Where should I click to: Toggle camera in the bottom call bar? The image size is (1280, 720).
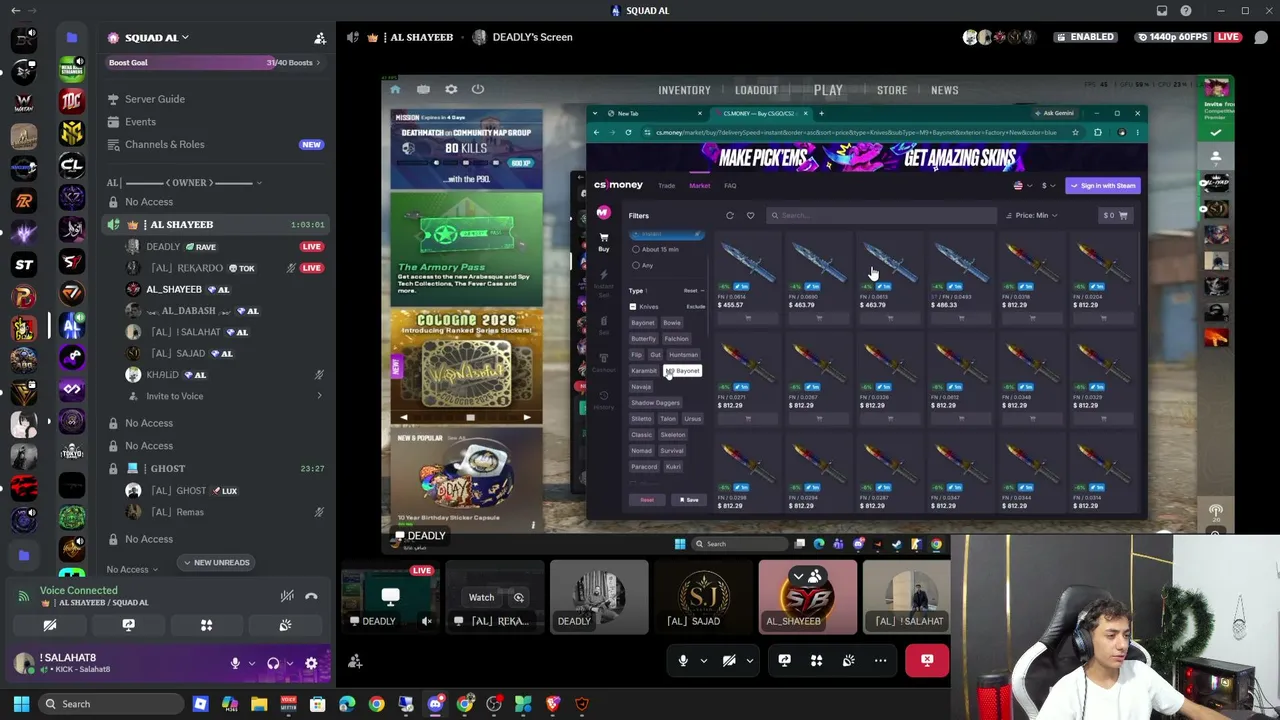pyautogui.click(x=729, y=660)
